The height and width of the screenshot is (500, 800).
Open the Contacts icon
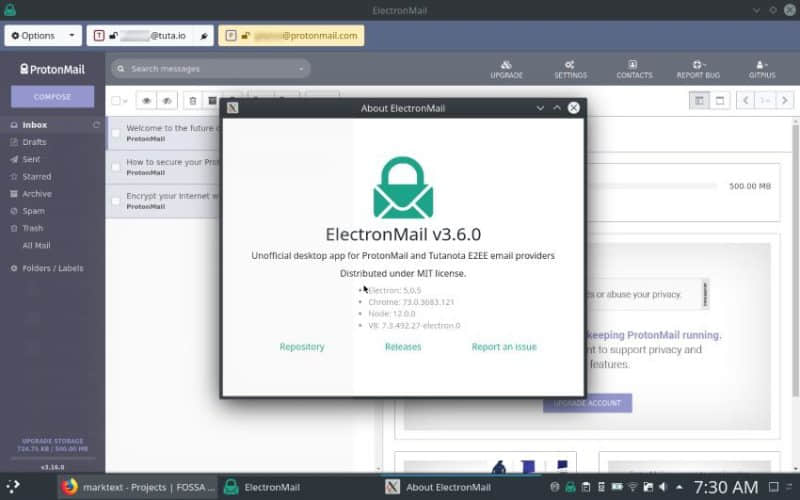634,68
